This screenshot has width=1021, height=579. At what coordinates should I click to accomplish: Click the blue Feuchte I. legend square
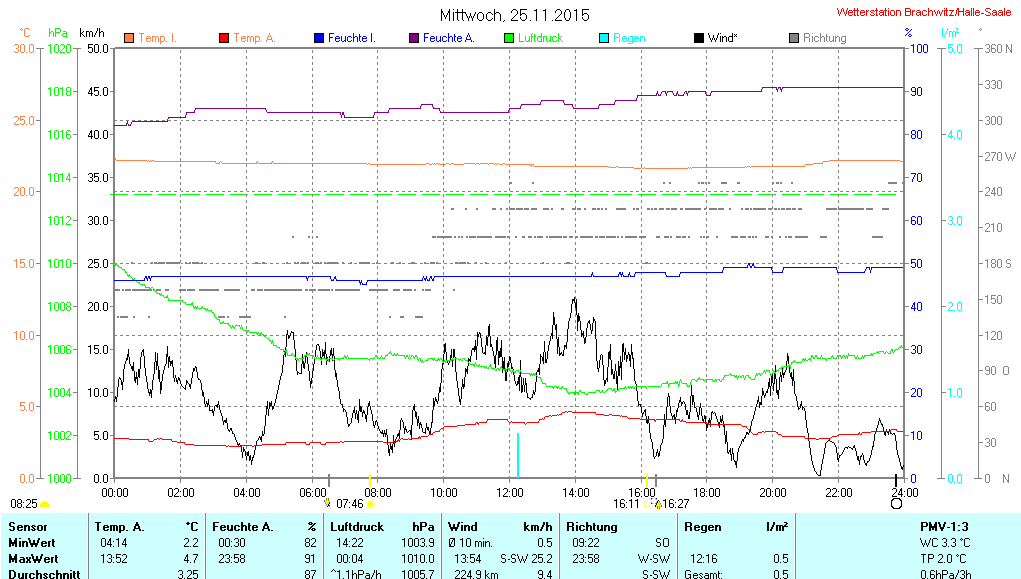[x=319, y=38]
